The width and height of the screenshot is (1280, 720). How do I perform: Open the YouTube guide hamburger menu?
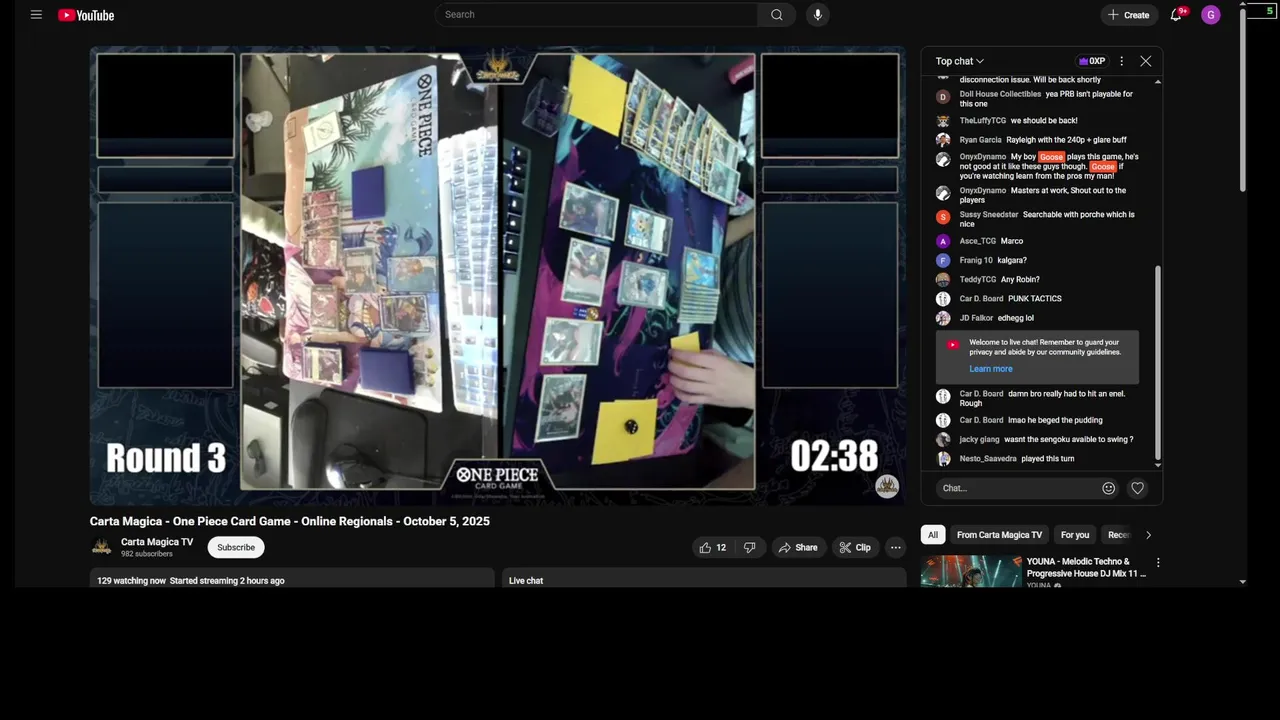tap(36, 15)
